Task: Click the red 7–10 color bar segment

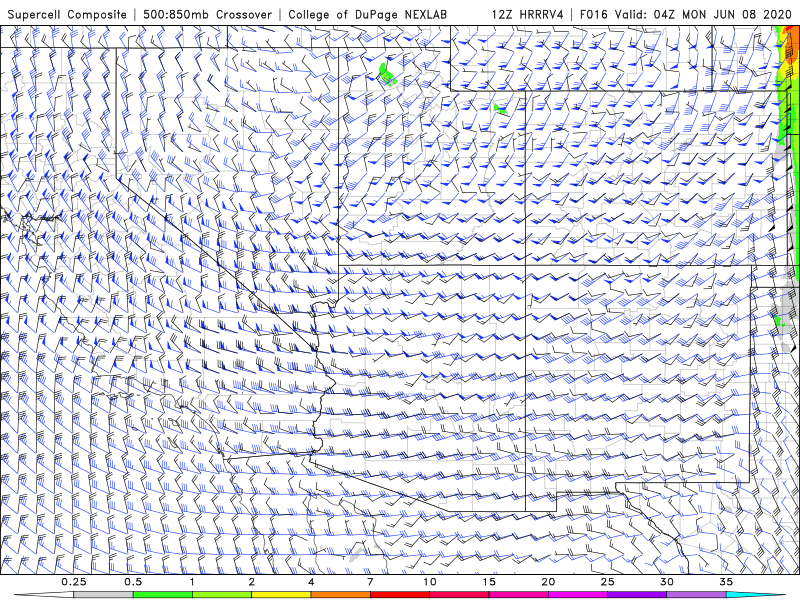Action: pos(399,595)
